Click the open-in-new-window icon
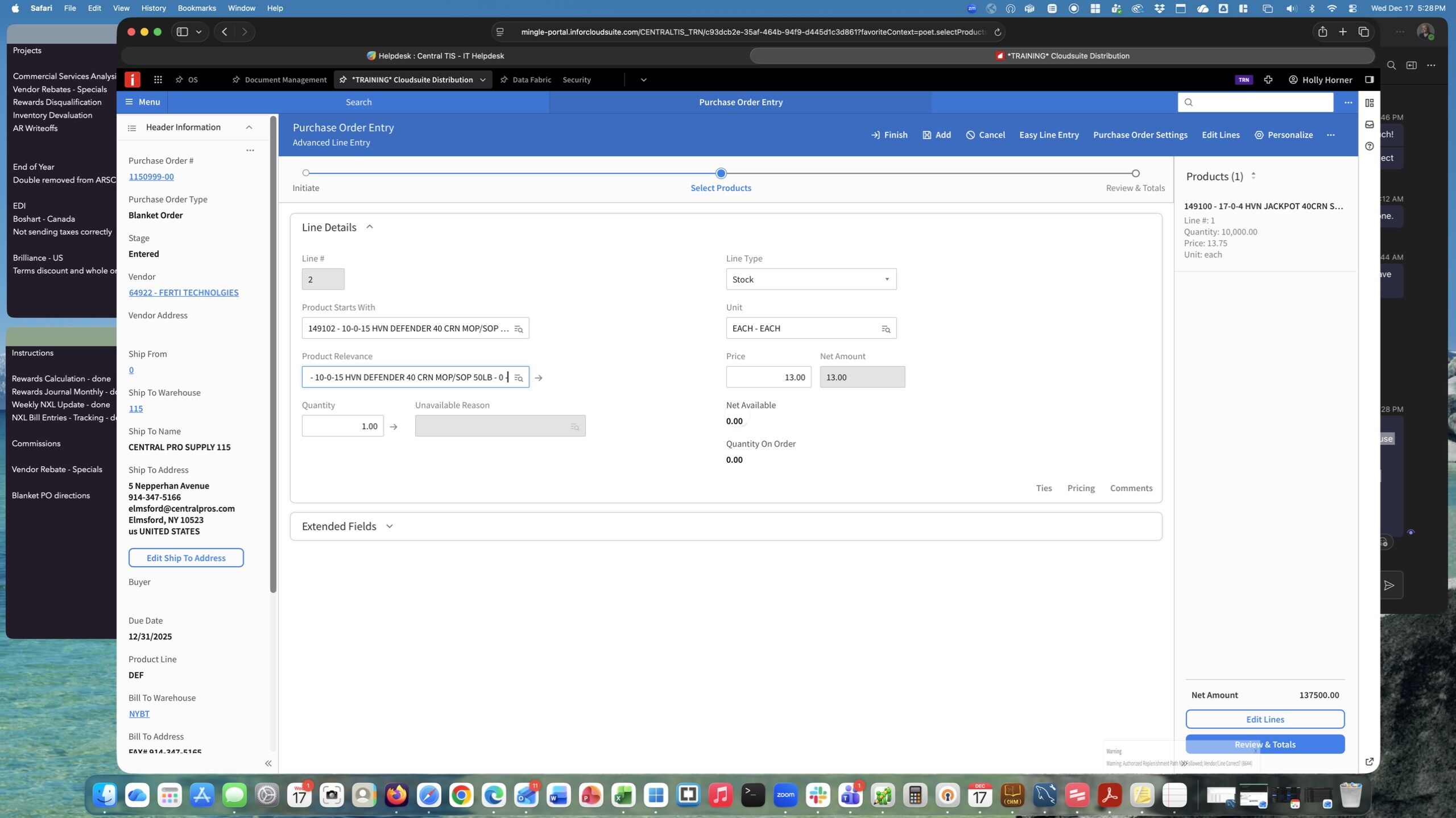The height and width of the screenshot is (818, 1456). pyautogui.click(x=1370, y=762)
